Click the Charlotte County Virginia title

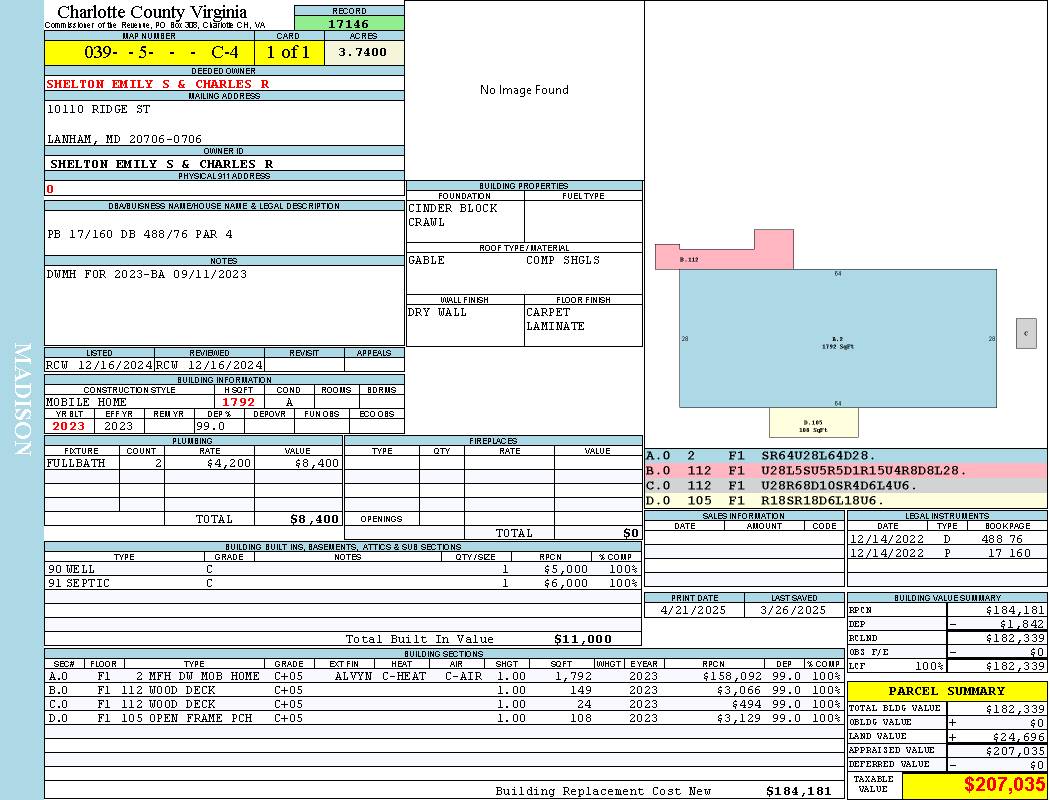coord(152,12)
